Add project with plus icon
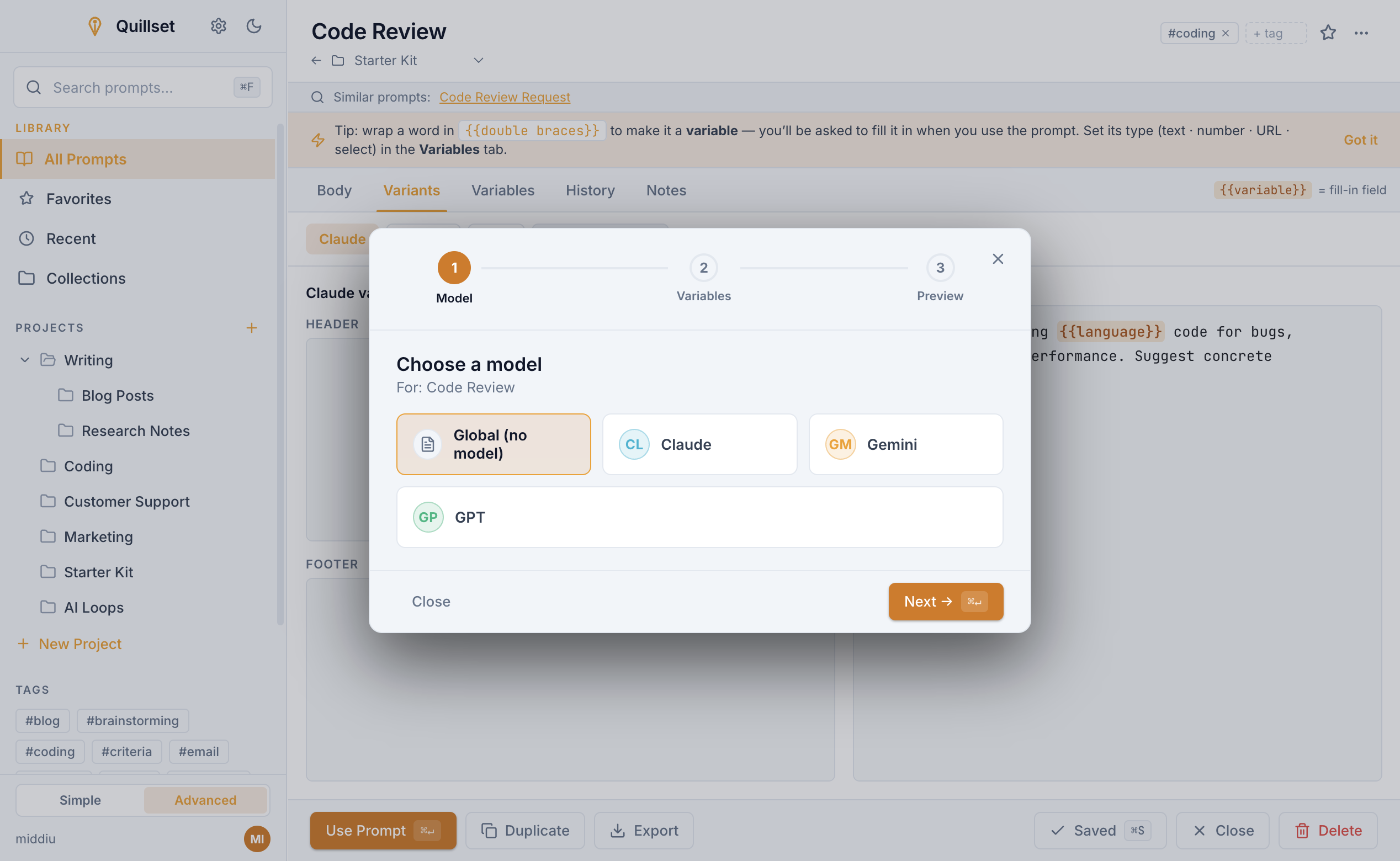 click(251, 328)
